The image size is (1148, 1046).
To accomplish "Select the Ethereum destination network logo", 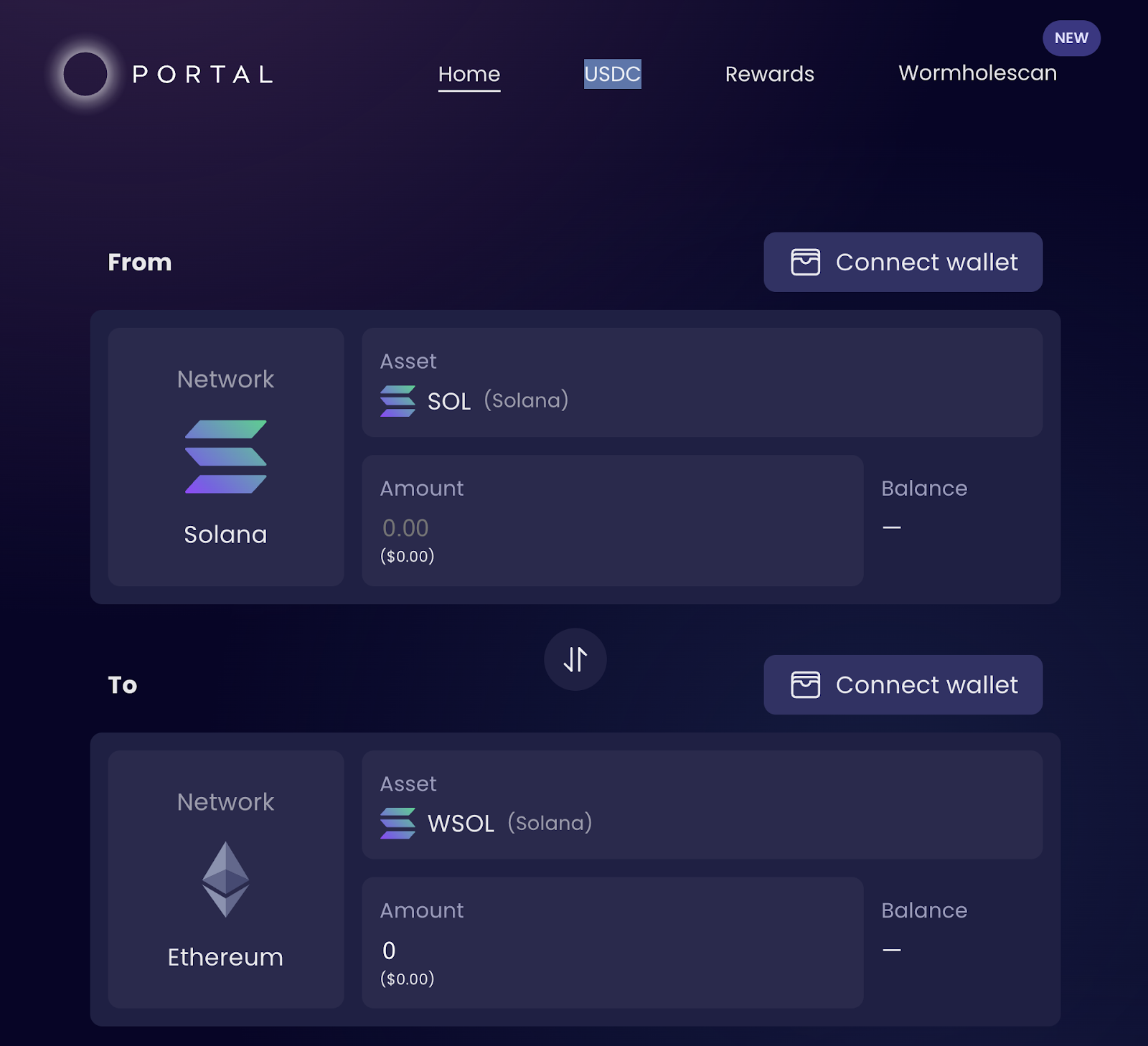I will point(226,880).
